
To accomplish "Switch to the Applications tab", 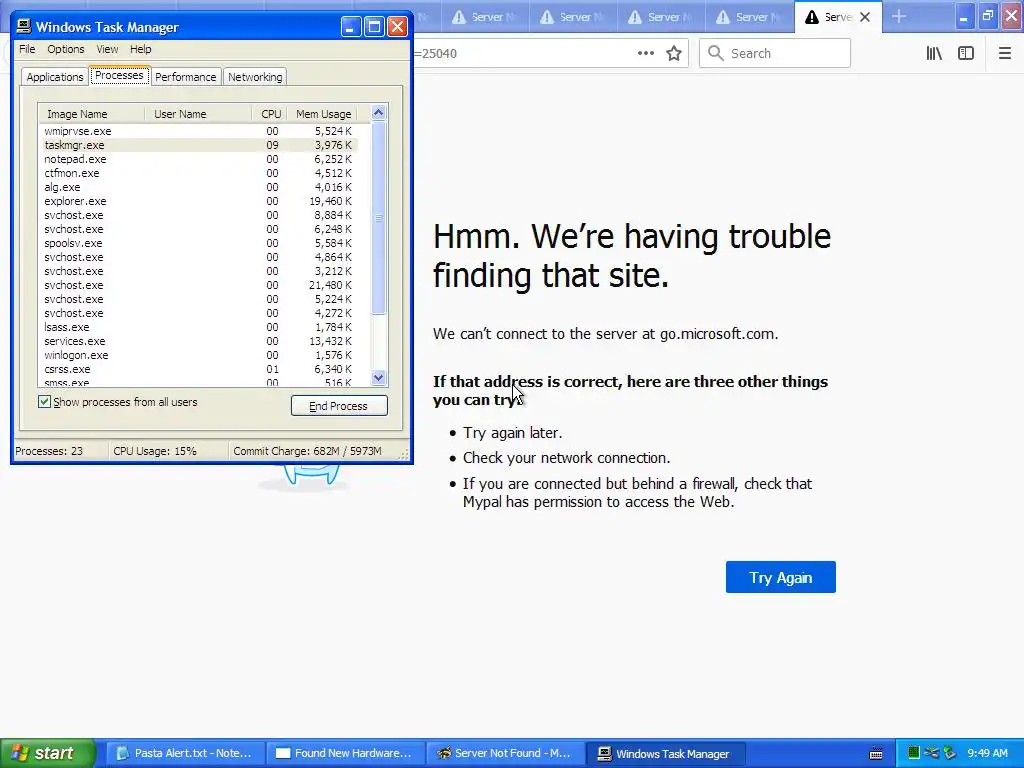I will point(55,77).
